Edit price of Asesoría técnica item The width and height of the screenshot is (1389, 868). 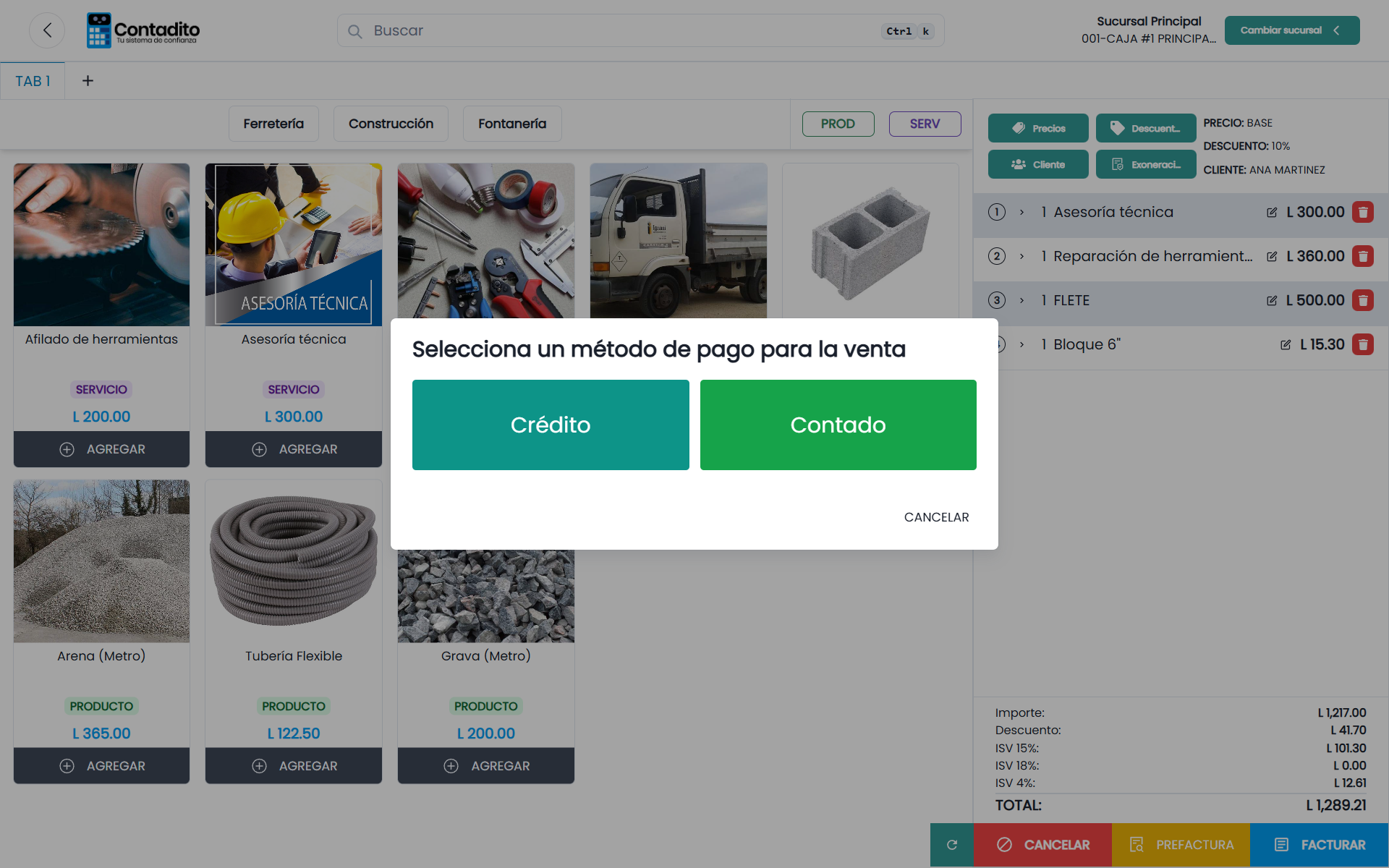1272,213
